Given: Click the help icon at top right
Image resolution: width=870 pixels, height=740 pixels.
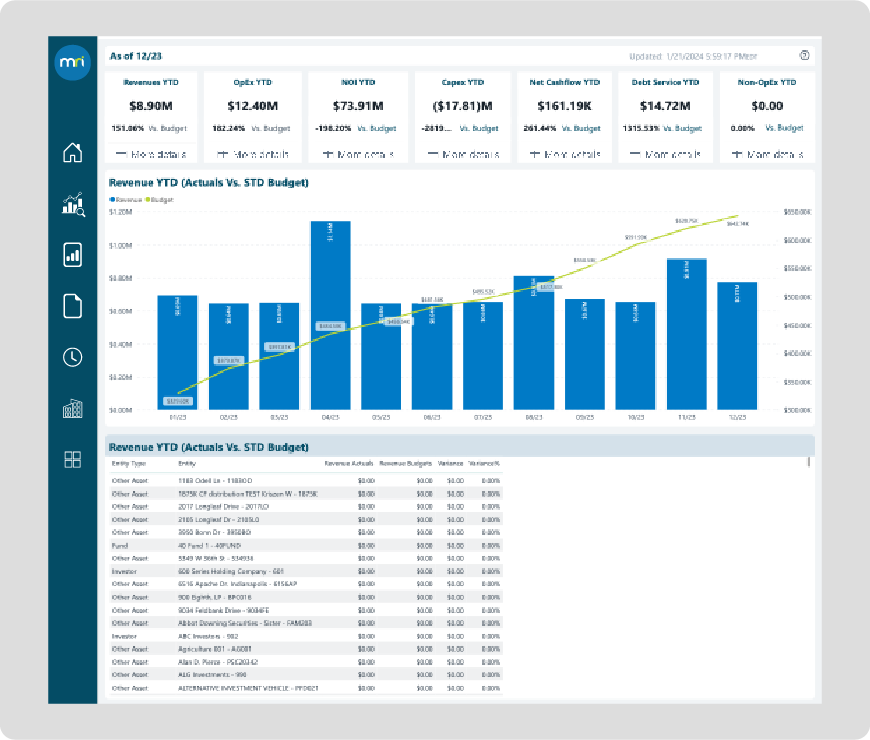Looking at the screenshot, I should click(804, 55).
